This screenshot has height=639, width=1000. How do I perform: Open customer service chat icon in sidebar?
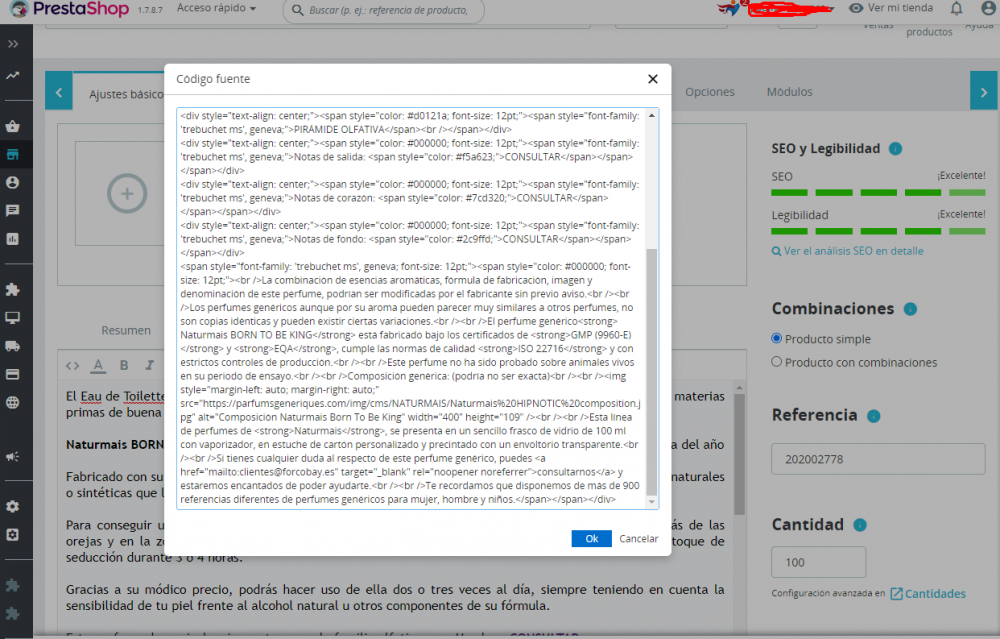point(13,210)
